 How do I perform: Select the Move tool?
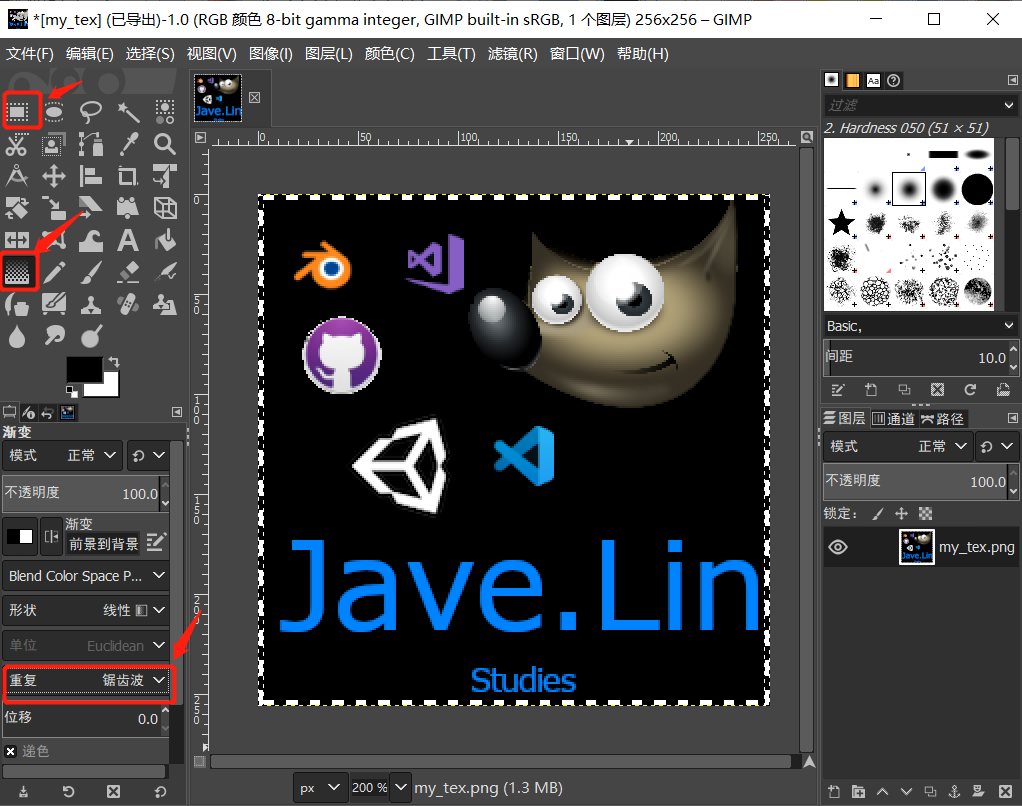click(x=54, y=176)
